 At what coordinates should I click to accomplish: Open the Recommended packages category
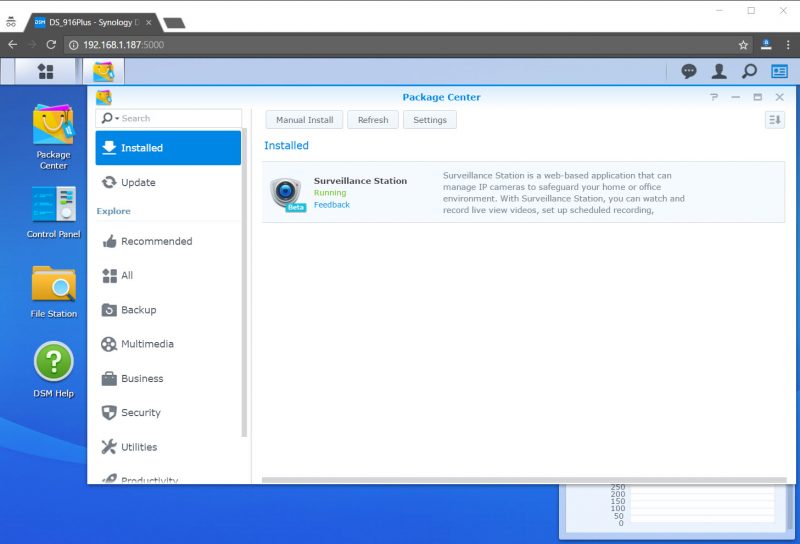[168, 241]
